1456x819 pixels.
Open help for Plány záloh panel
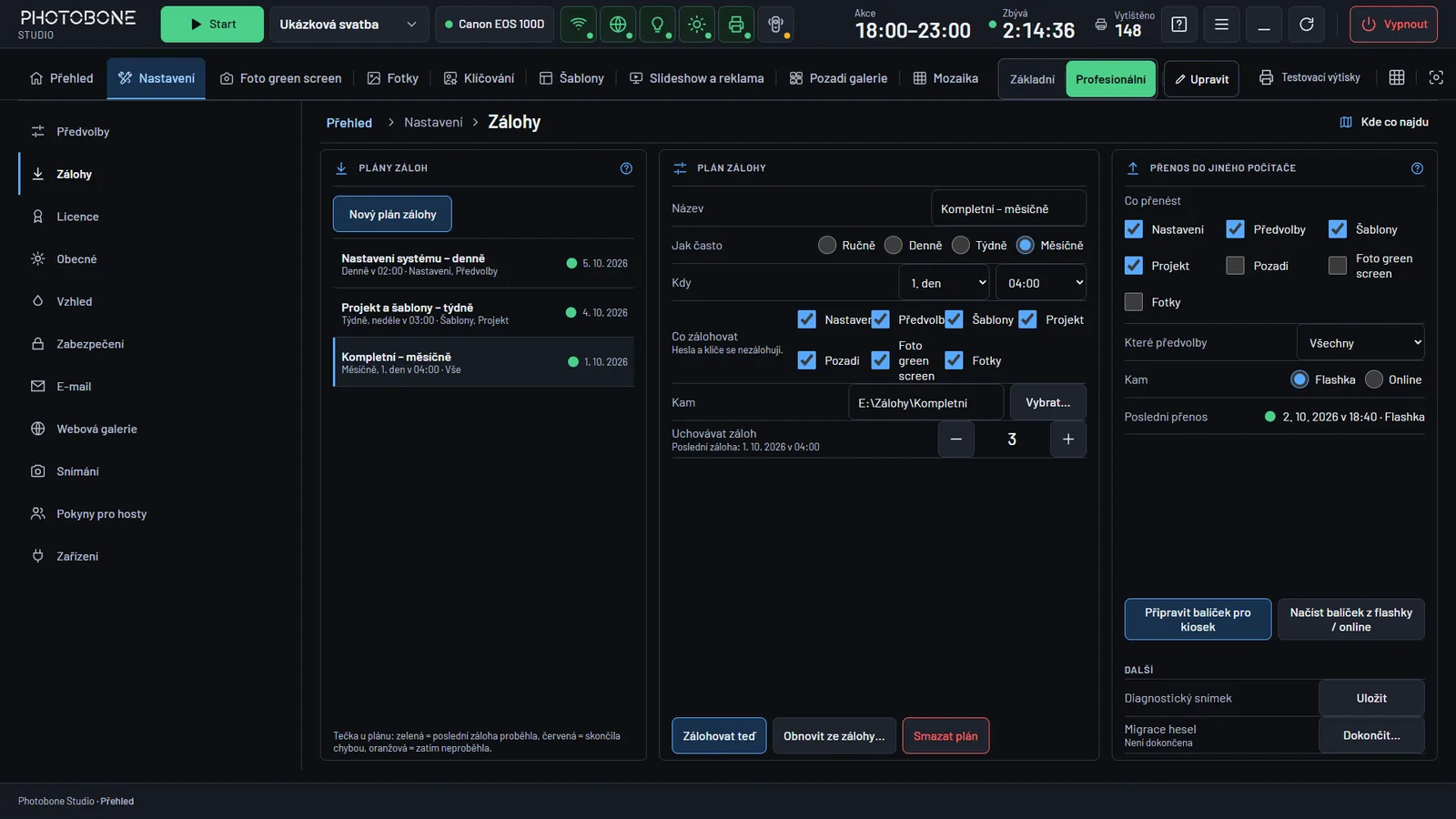[x=626, y=168]
